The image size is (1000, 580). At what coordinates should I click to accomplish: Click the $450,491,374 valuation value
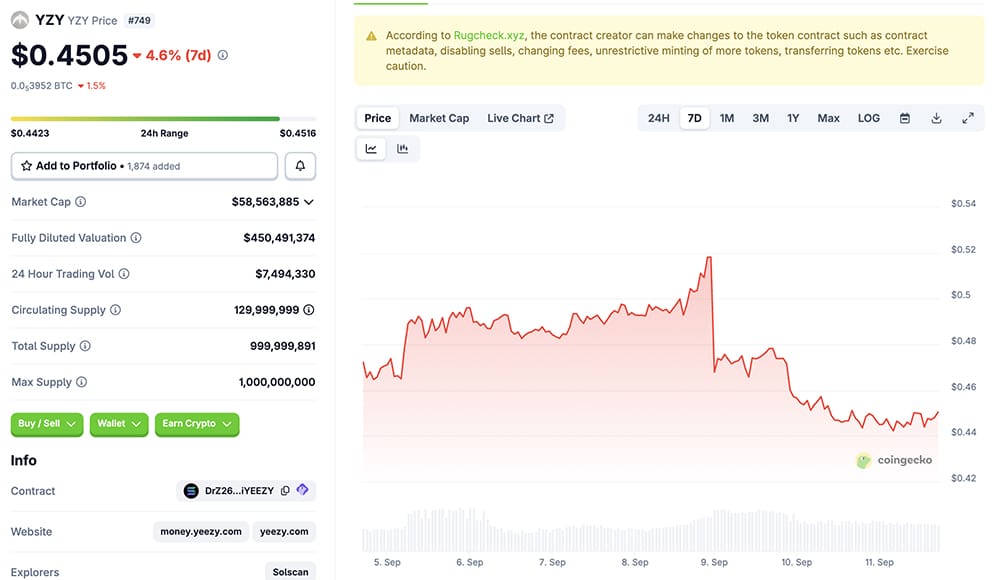[279, 238]
